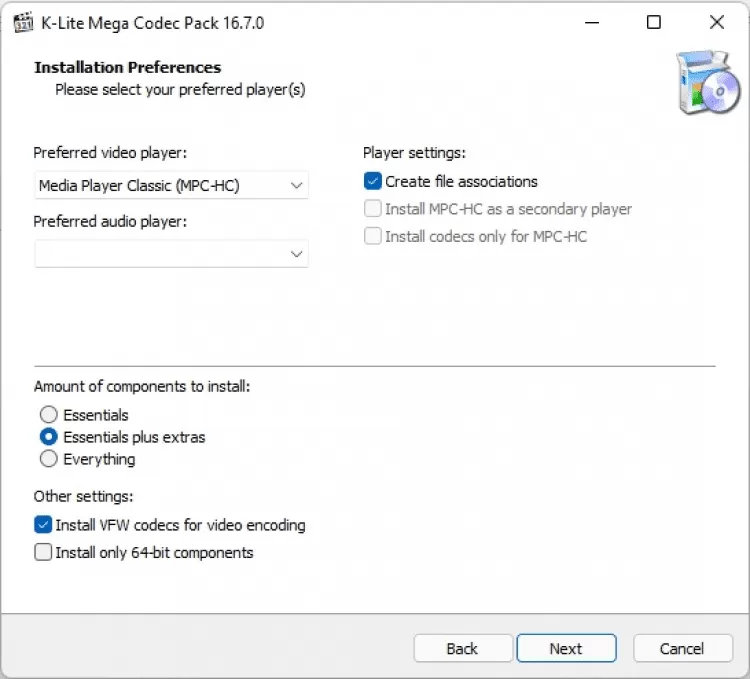The image size is (750, 679).
Task: Go back with the Back button
Action: tap(462, 649)
